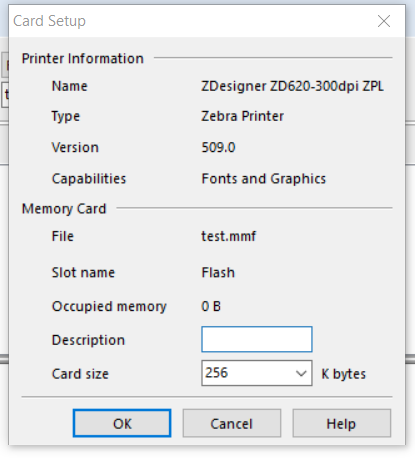This screenshot has width=415, height=460.
Task: Click the 0 B occupied memory value
Action: click(211, 306)
